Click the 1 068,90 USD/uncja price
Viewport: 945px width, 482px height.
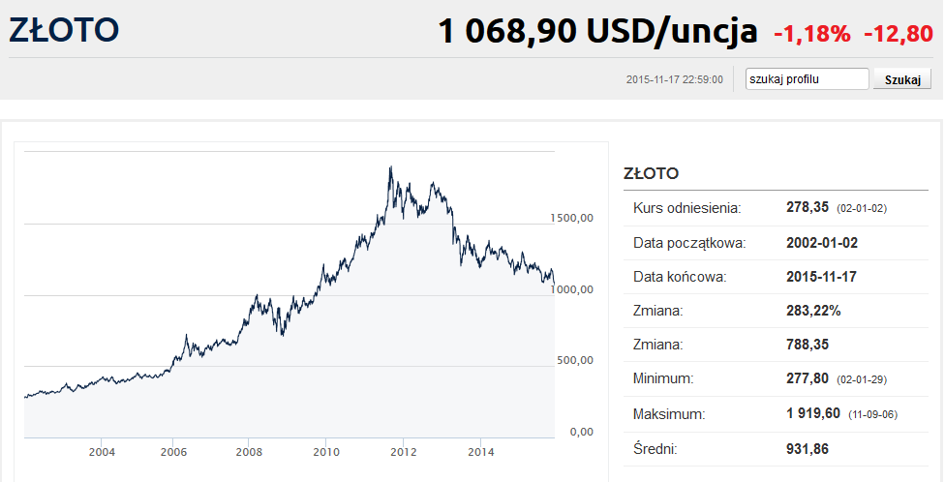(x=597, y=31)
